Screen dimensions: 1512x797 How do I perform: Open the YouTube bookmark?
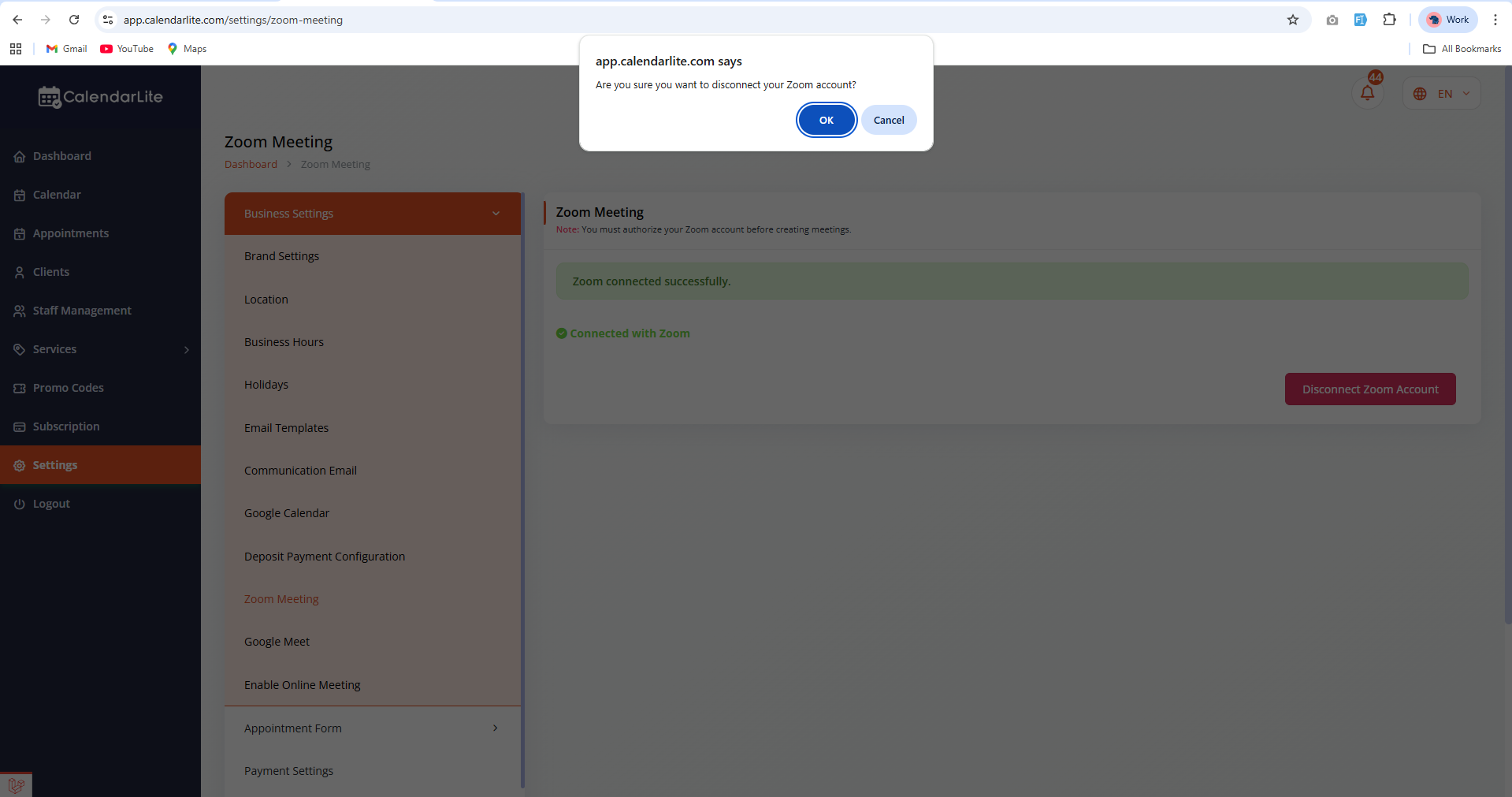[127, 49]
